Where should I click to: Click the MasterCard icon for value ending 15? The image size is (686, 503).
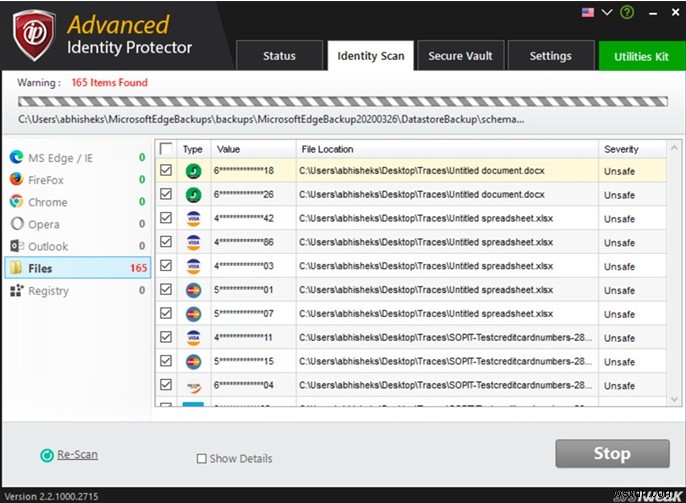click(x=193, y=361)
